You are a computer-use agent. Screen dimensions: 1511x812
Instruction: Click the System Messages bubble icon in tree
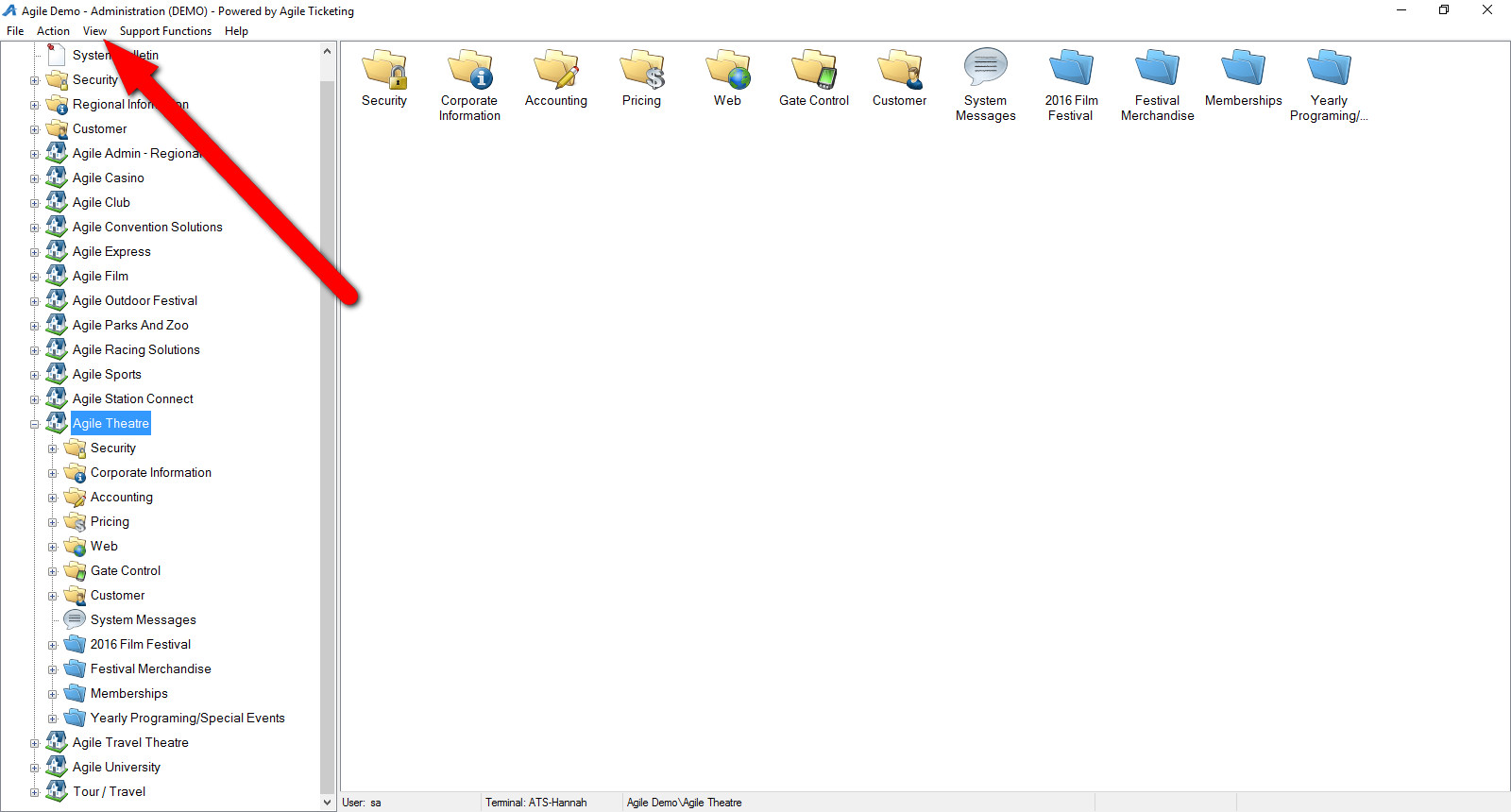75,619
